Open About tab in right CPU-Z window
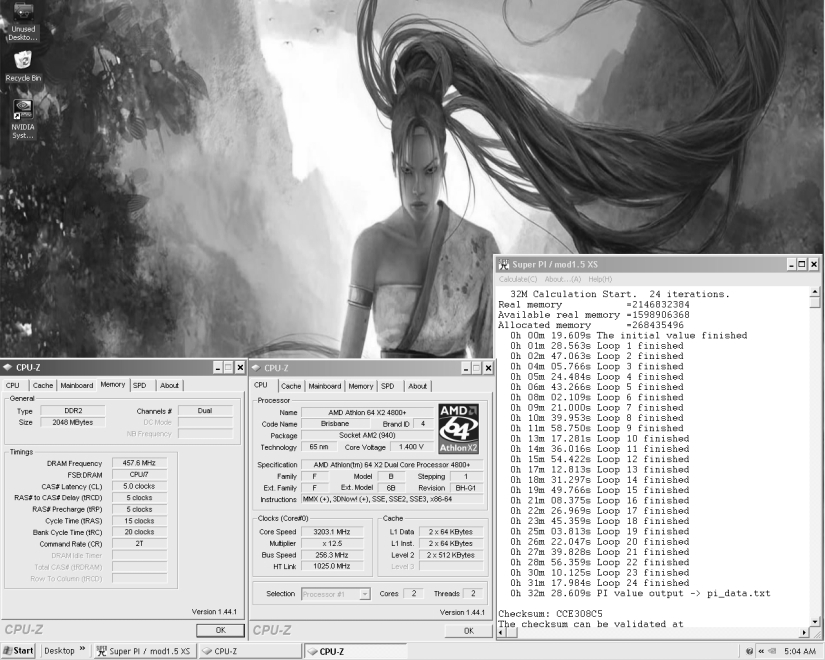This screenshot has width=825, height=660. coord(418,386)
